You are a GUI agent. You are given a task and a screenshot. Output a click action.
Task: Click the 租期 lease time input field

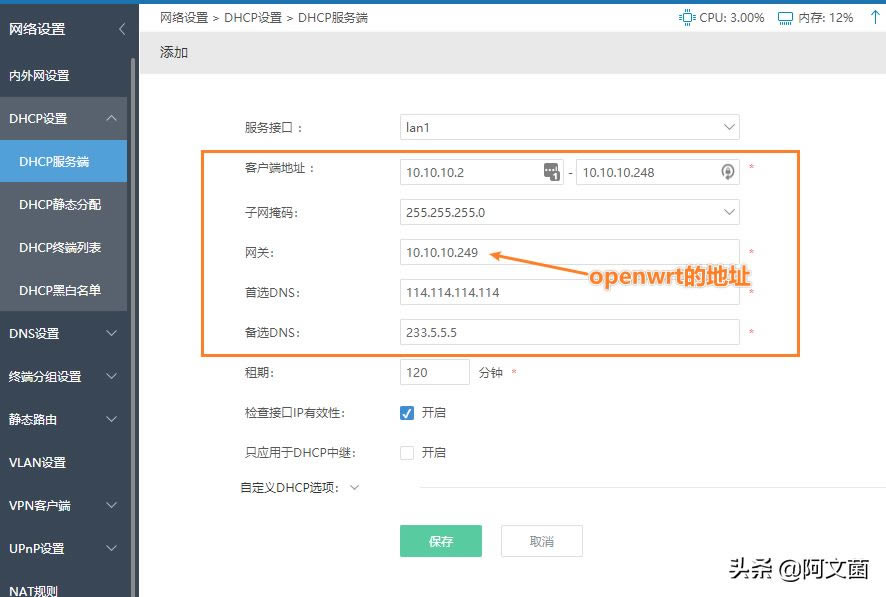435,372
